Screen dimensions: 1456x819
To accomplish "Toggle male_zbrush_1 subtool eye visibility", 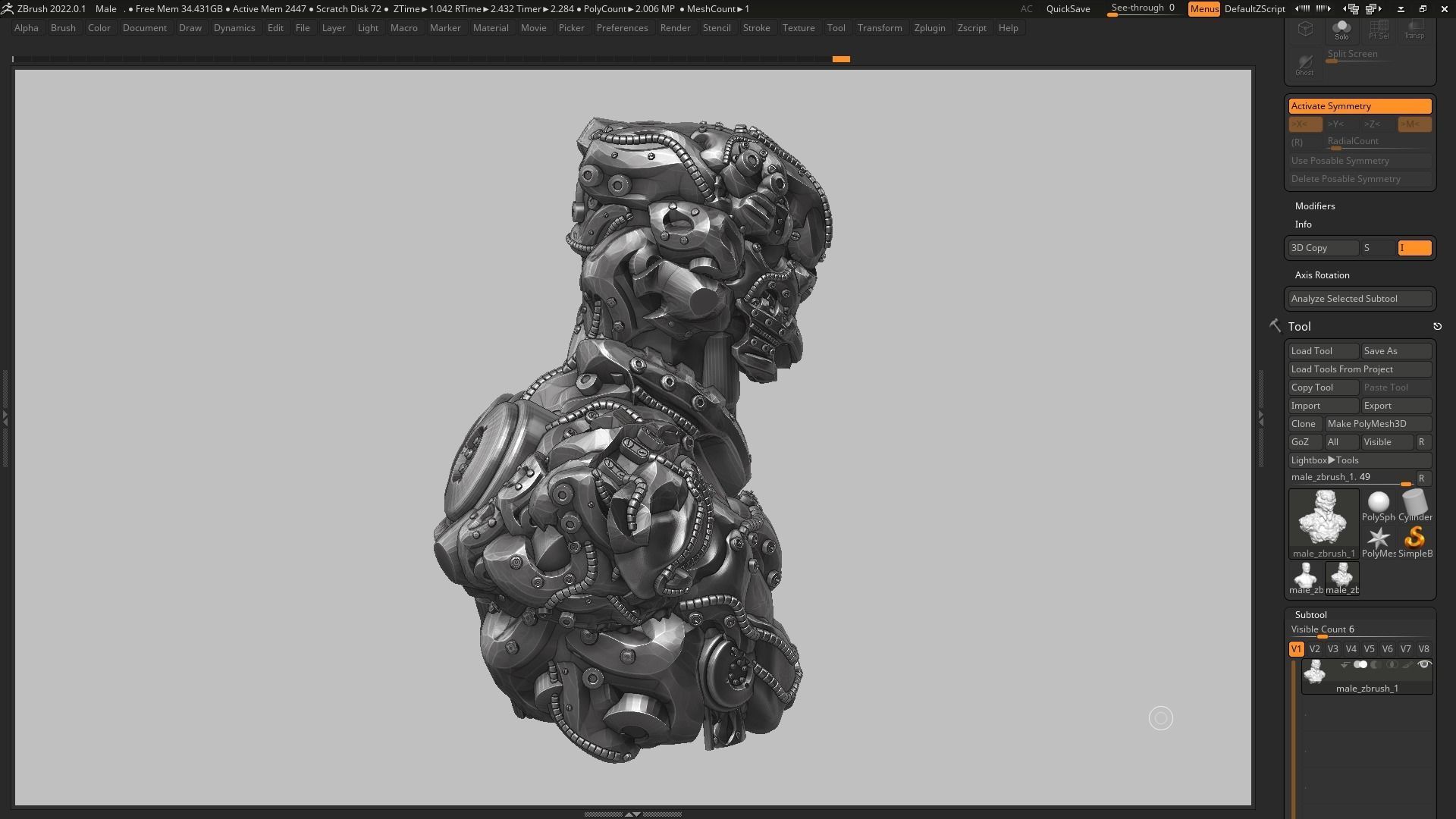I will point(1424,665).
